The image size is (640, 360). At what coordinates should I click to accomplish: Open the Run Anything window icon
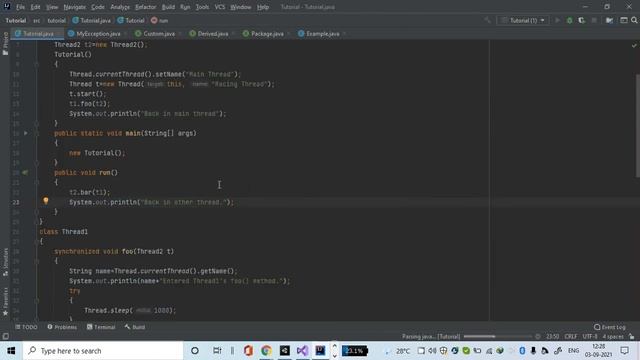[x=624, y=20]
